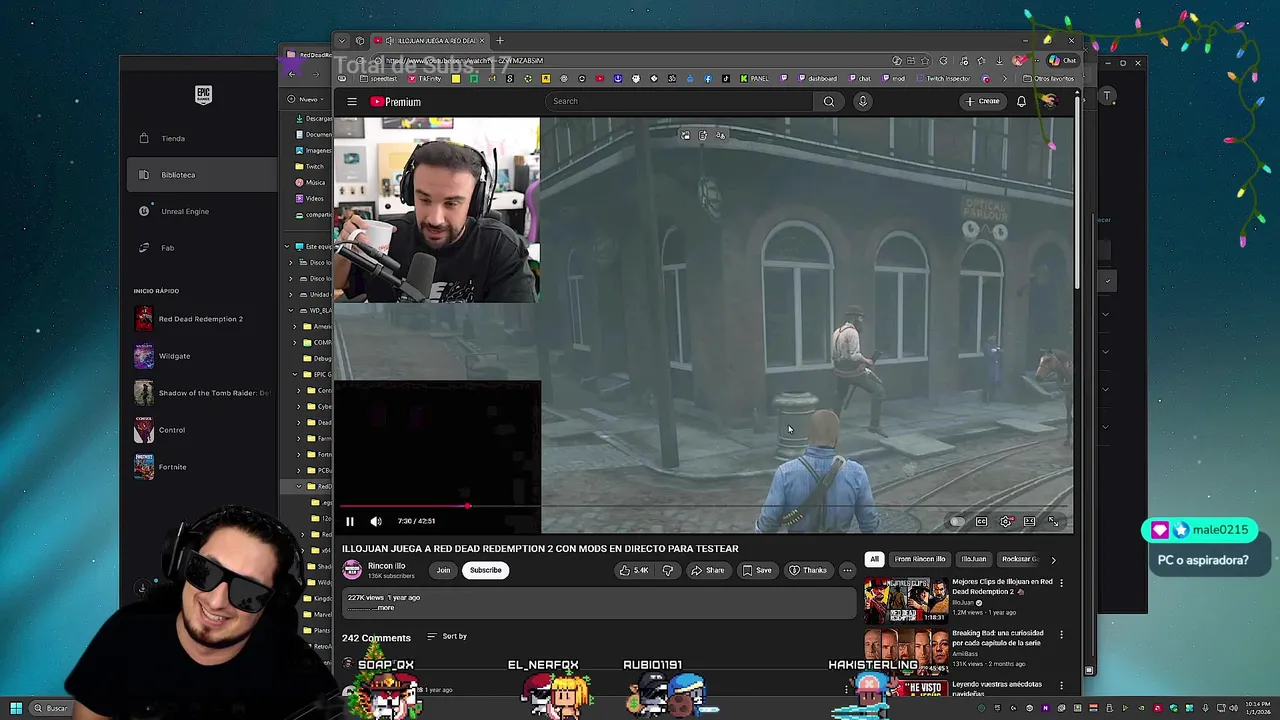Expand the description with ...more
Viewport: 1280px width, 720px height.
click(x=384, y=608)
